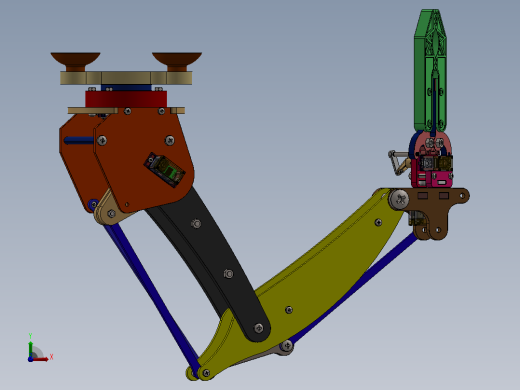This screenshot has width=520, height=390.
Task: Select the servo motor on the orange housing
Action: 165,170
